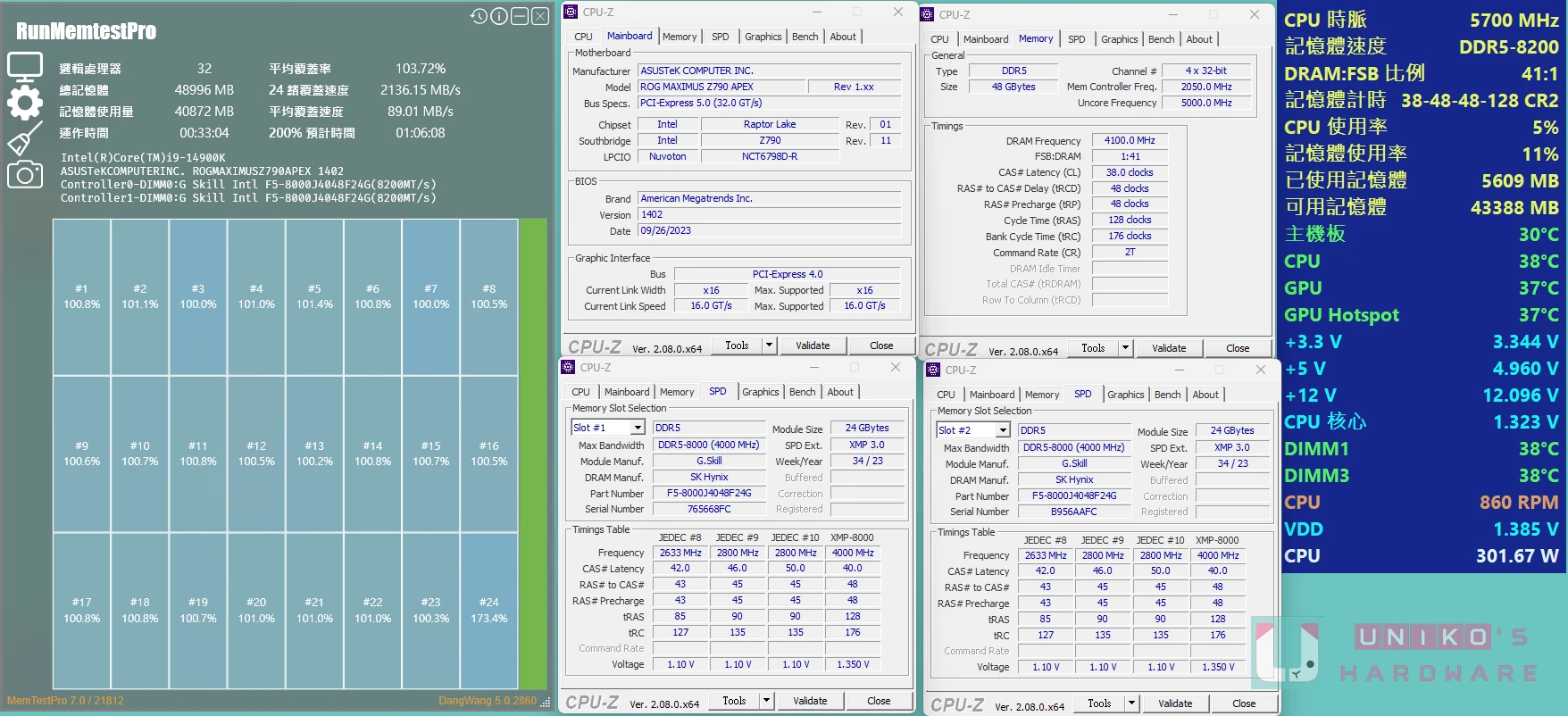Open Bench tab in Mainboard CPU-Z window
The image size is (1568, 716).
805,37
